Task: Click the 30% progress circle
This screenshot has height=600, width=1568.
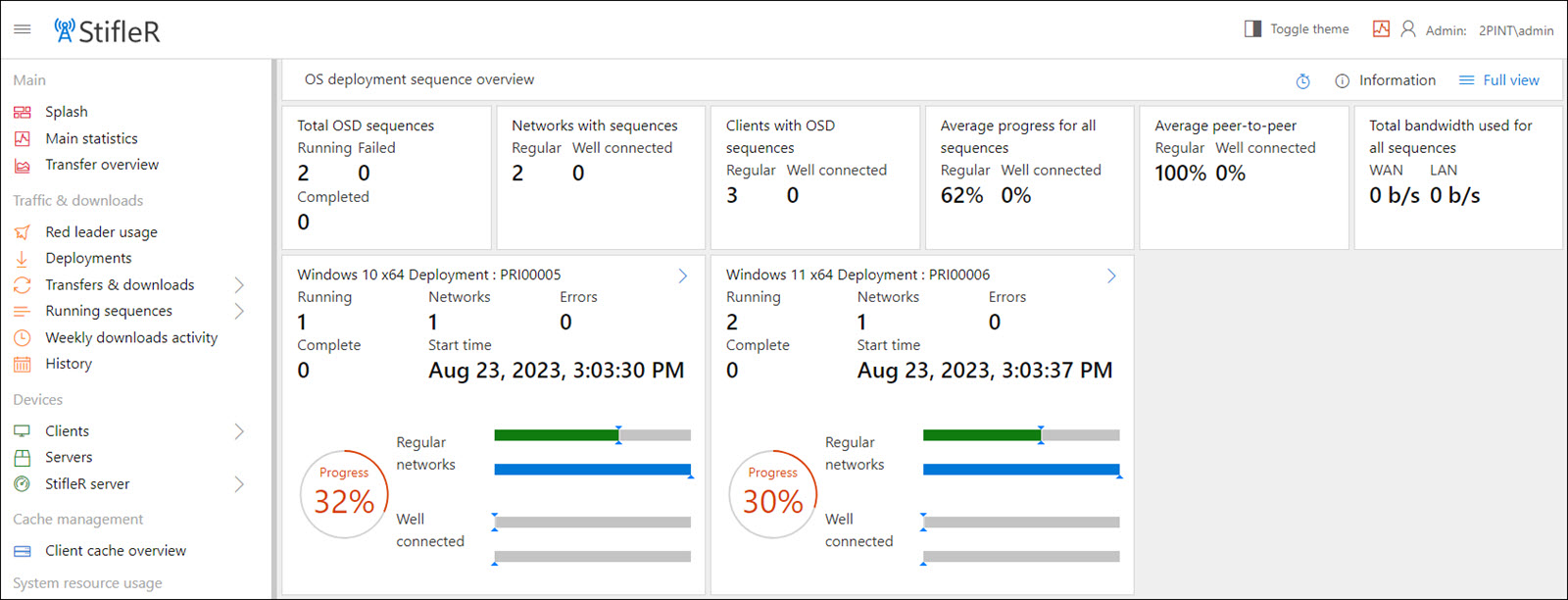Action: (x=773, y=494)
